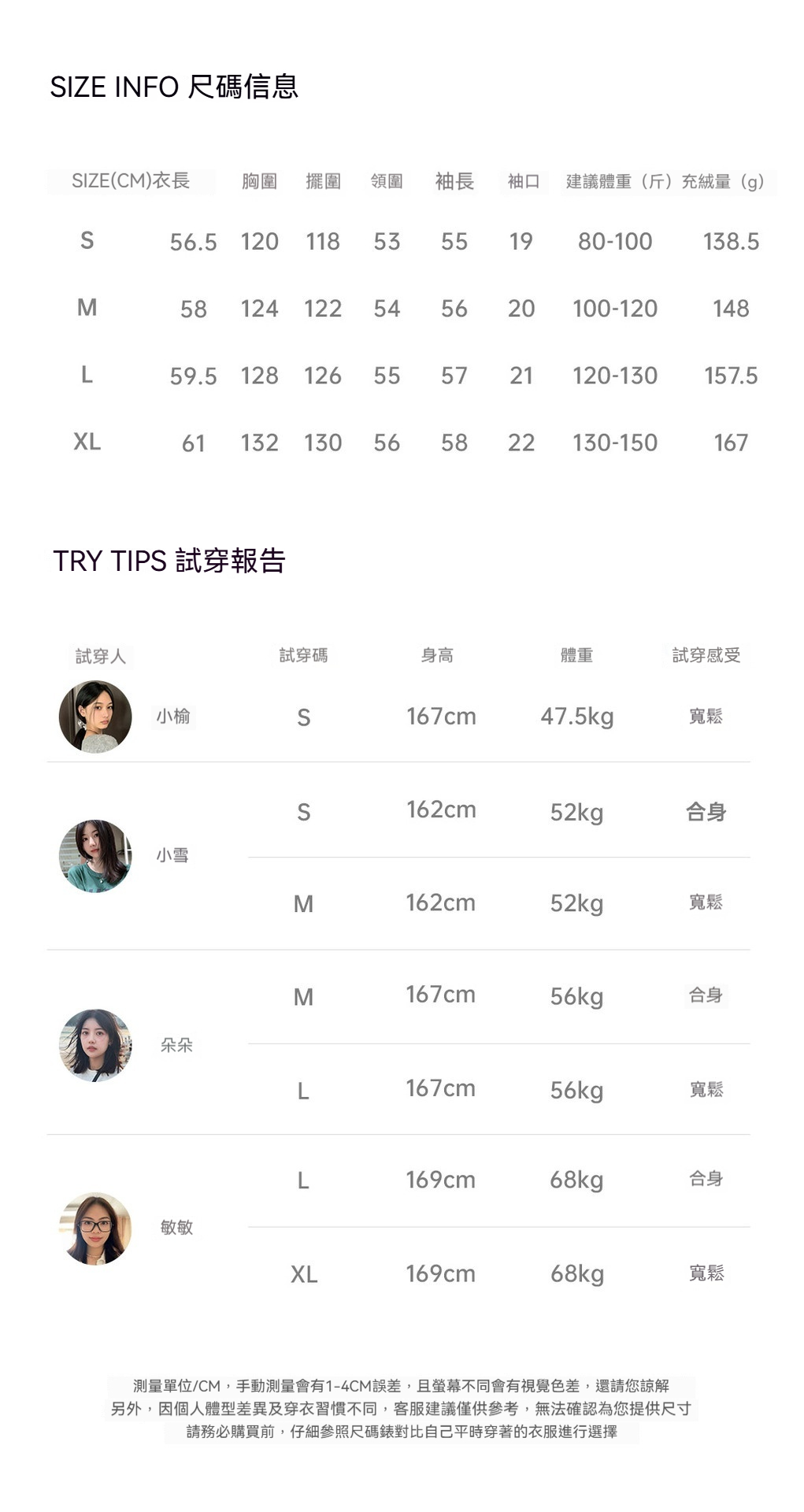Select the 100-120 suggested weight cell
This screenshot has height=1512, width=804.
tap(615, 309)
